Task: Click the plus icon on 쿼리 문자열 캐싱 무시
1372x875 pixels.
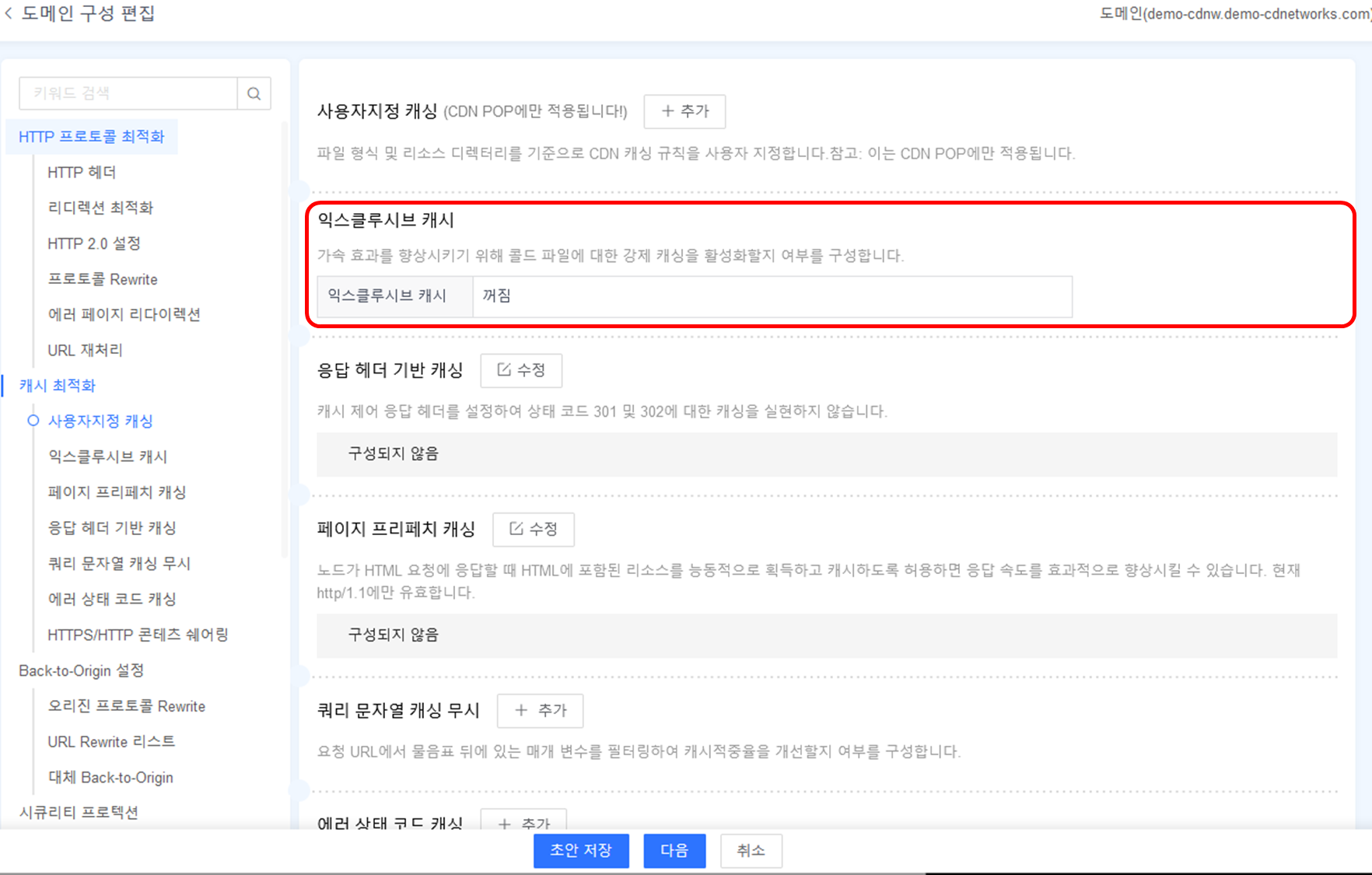Action: tap(521, 710)
